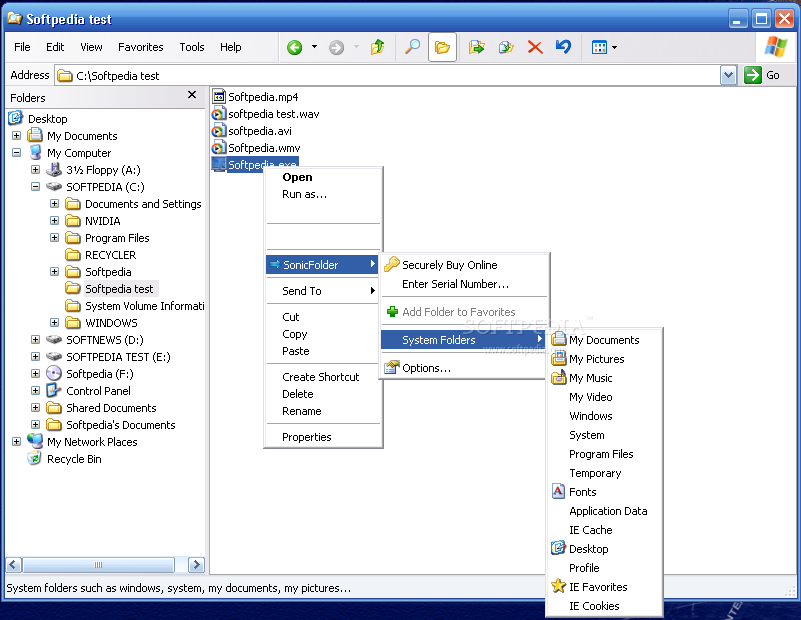
Task: Select My Pictures system folder icon
Action: pyautogui.click(x=559, y=359)
